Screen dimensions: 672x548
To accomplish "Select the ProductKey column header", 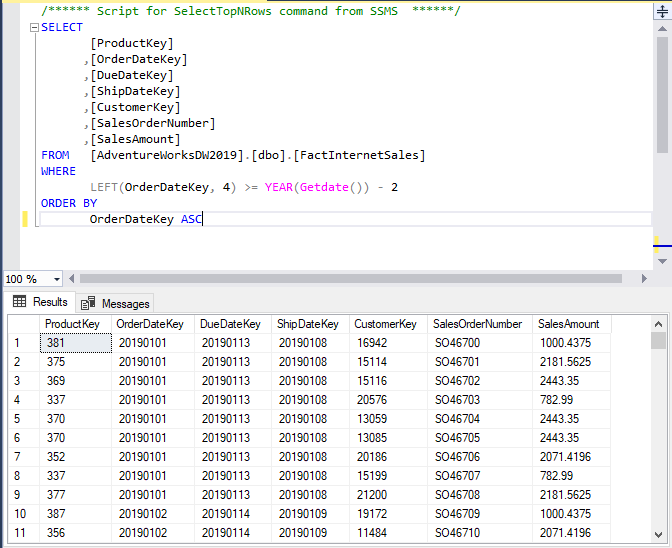I will (75, 324).
